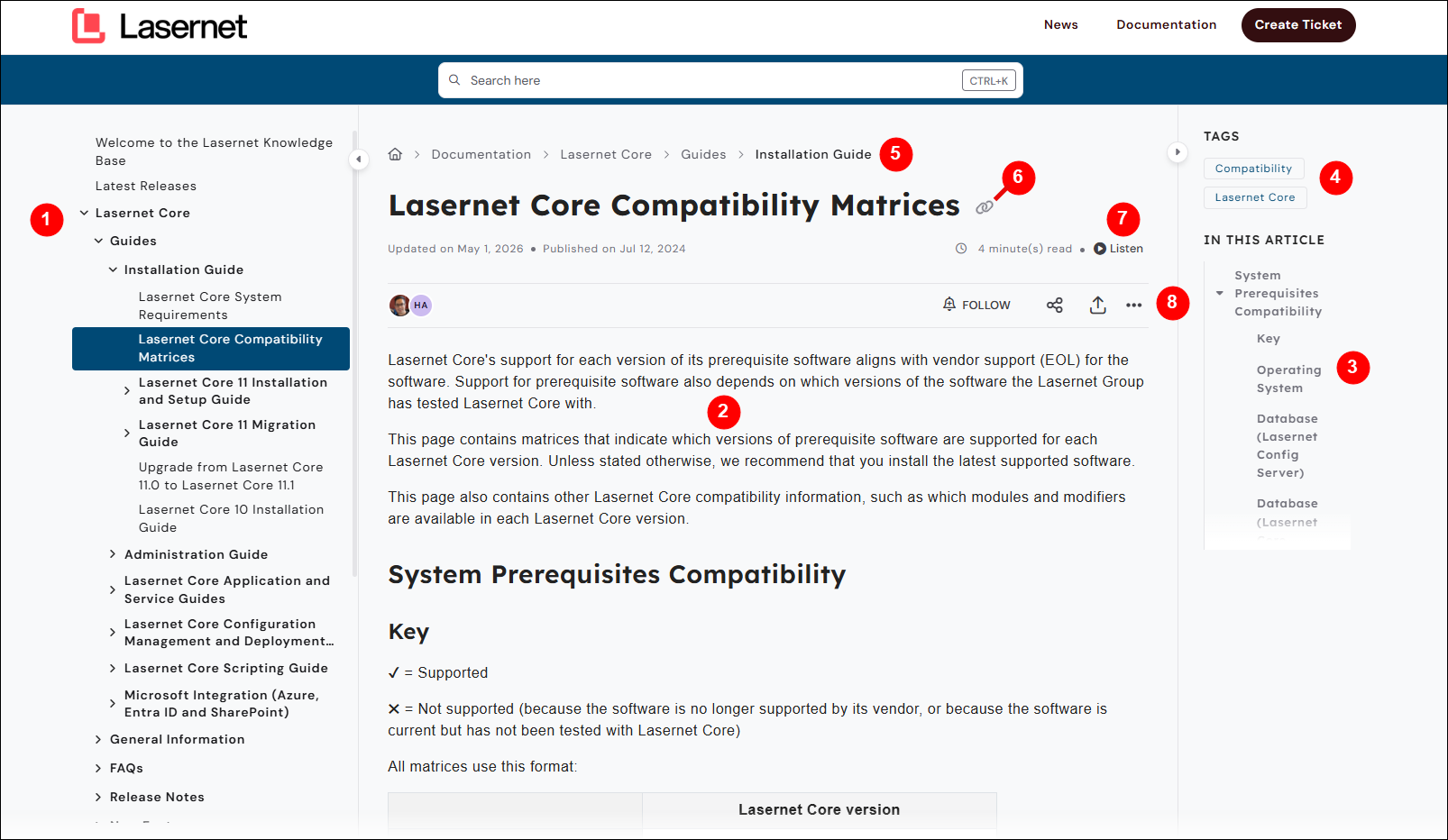The height and width of the screenshot is (840, 1448).
Task: Select Lasernet Core Compatibility Matrices item
Action: [x=211, y=349]
